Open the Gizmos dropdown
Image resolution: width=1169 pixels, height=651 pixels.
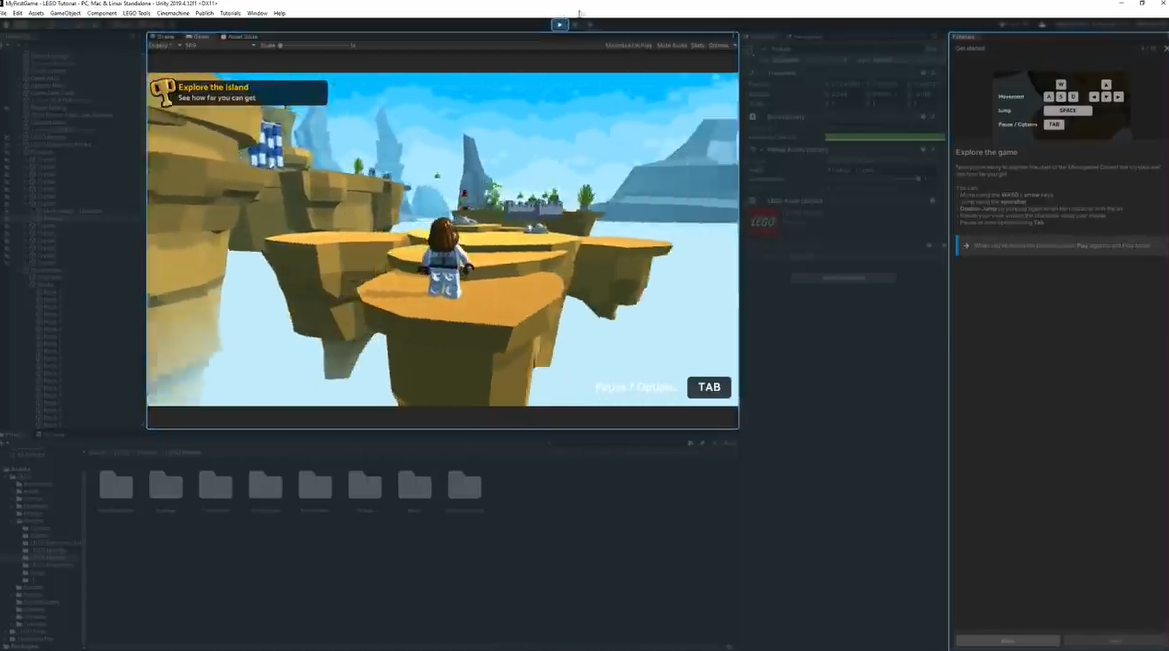pyautogui.click(x=722, y=45)
